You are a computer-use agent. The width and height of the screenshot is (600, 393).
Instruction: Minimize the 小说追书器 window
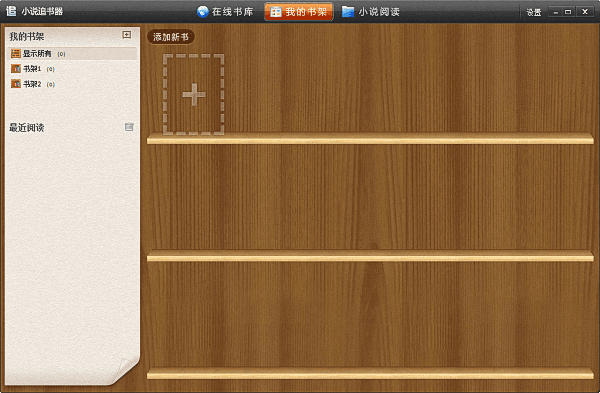555,12
